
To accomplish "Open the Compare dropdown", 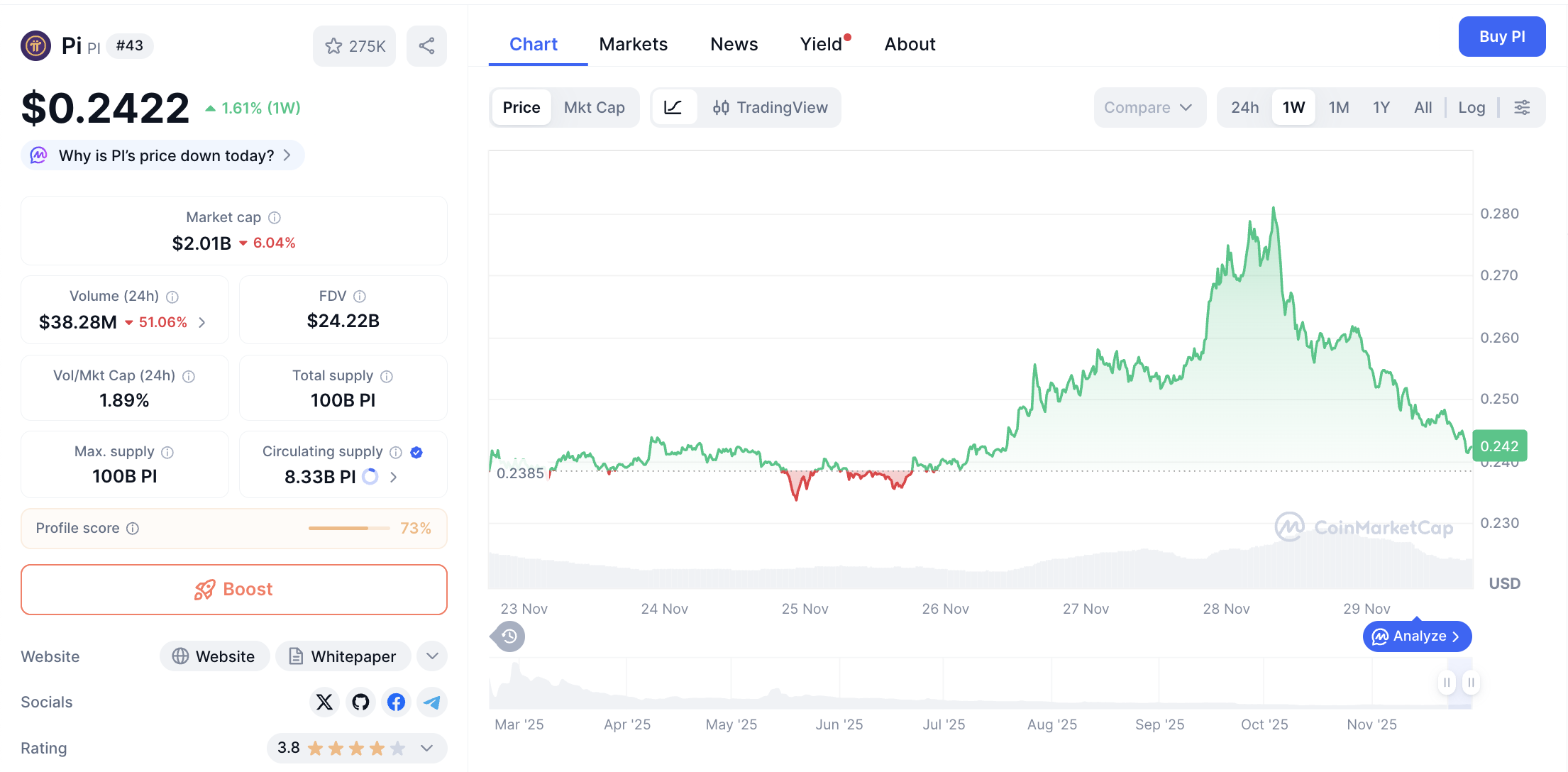I will point(1149,107).
